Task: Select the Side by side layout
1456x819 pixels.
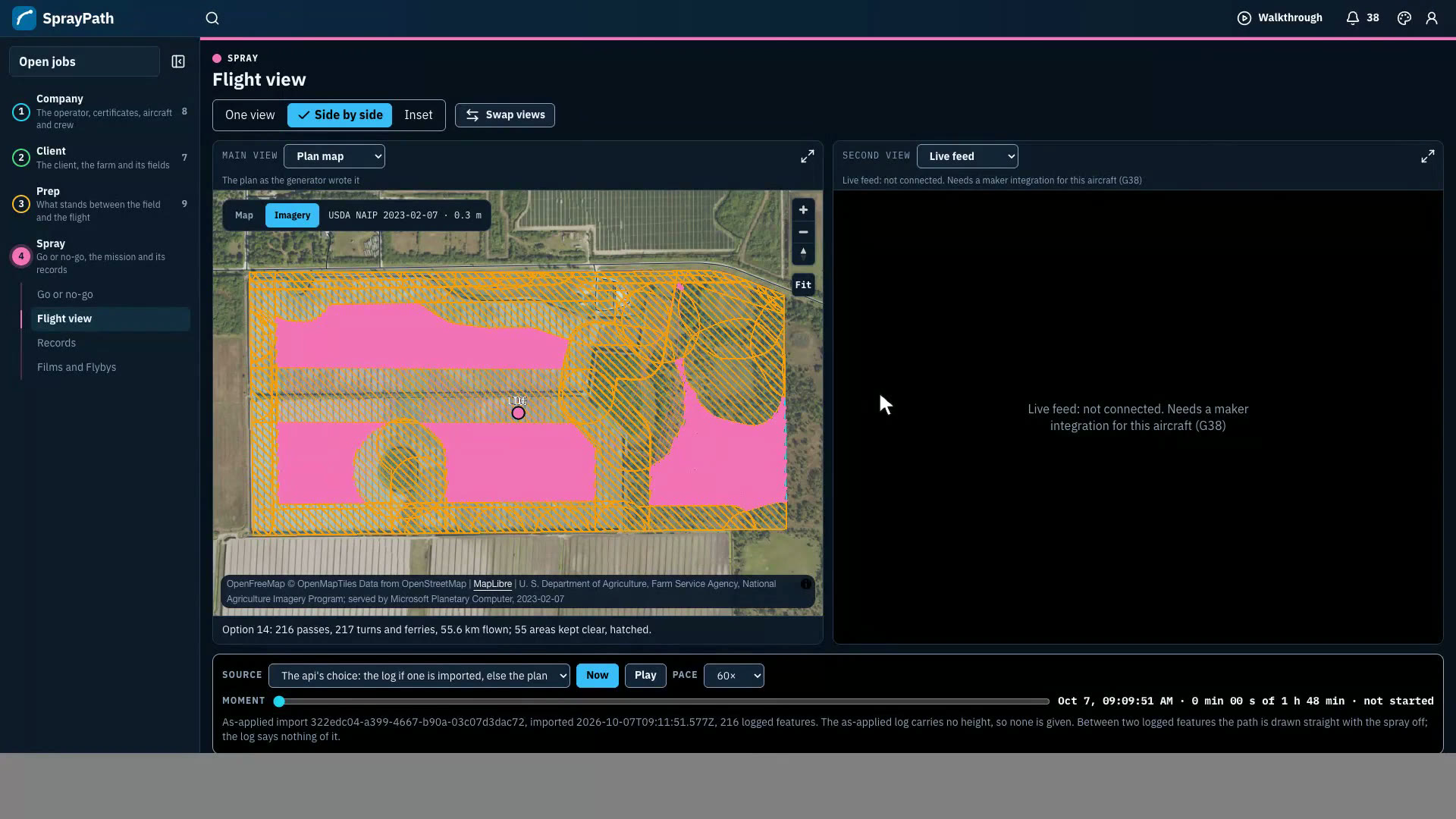Action: tap(340, 115)
